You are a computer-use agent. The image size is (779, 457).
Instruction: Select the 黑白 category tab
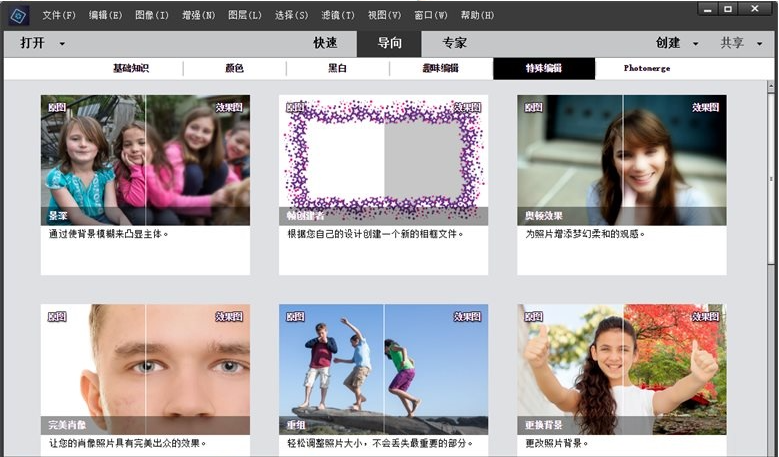[x=337, y=68]
